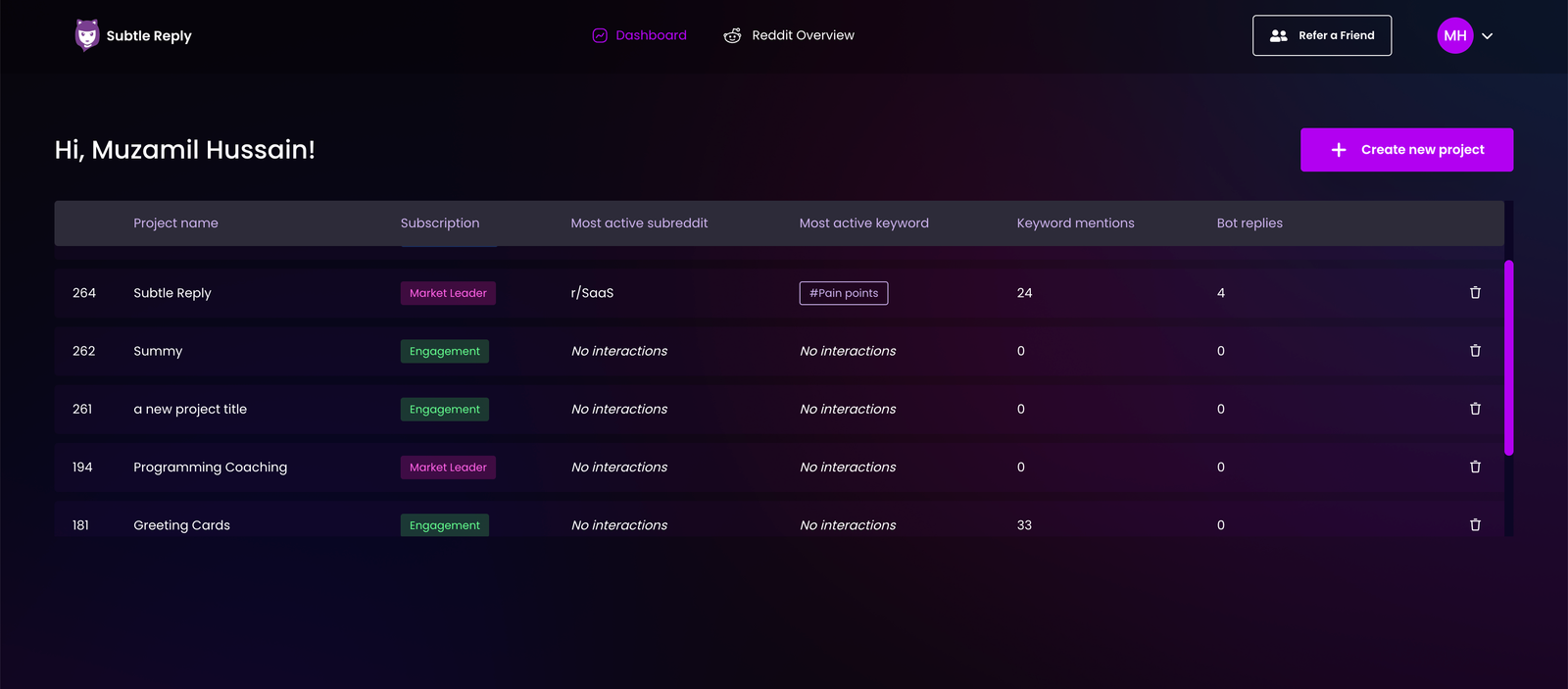Open the 'a new project title' project
This screenshot has width=1568, height=689.
pos(778,409)
